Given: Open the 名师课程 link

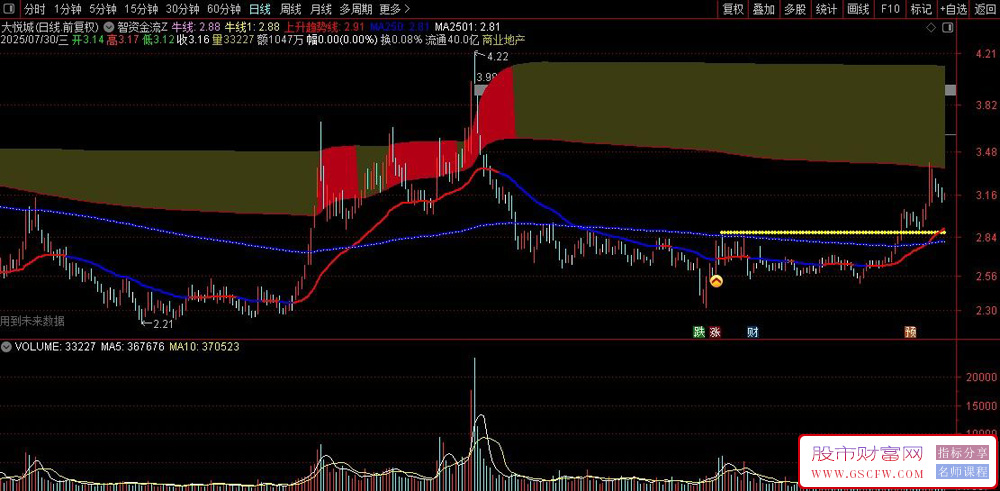Looking at the screenshot, I should 962,472.
